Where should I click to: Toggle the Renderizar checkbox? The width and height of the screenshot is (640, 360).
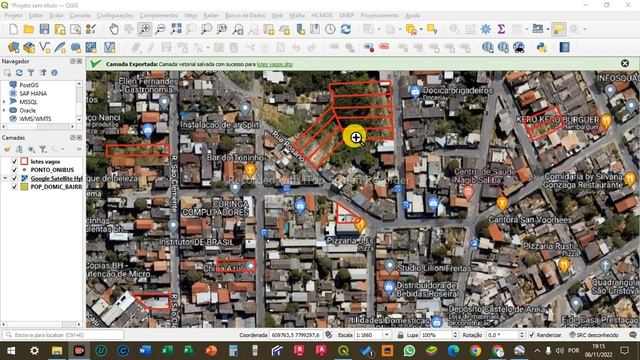(531, 335)
